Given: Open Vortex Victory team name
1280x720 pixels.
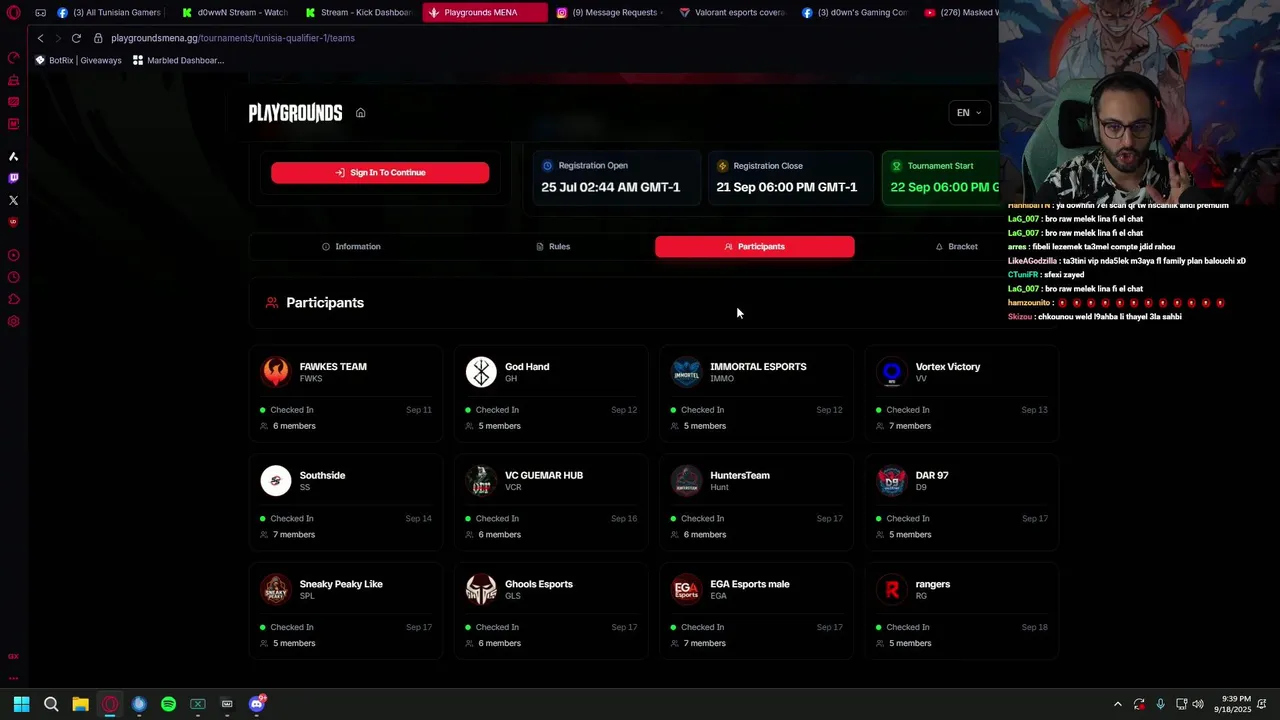Looking at the screenshot, I should [948, 367].
